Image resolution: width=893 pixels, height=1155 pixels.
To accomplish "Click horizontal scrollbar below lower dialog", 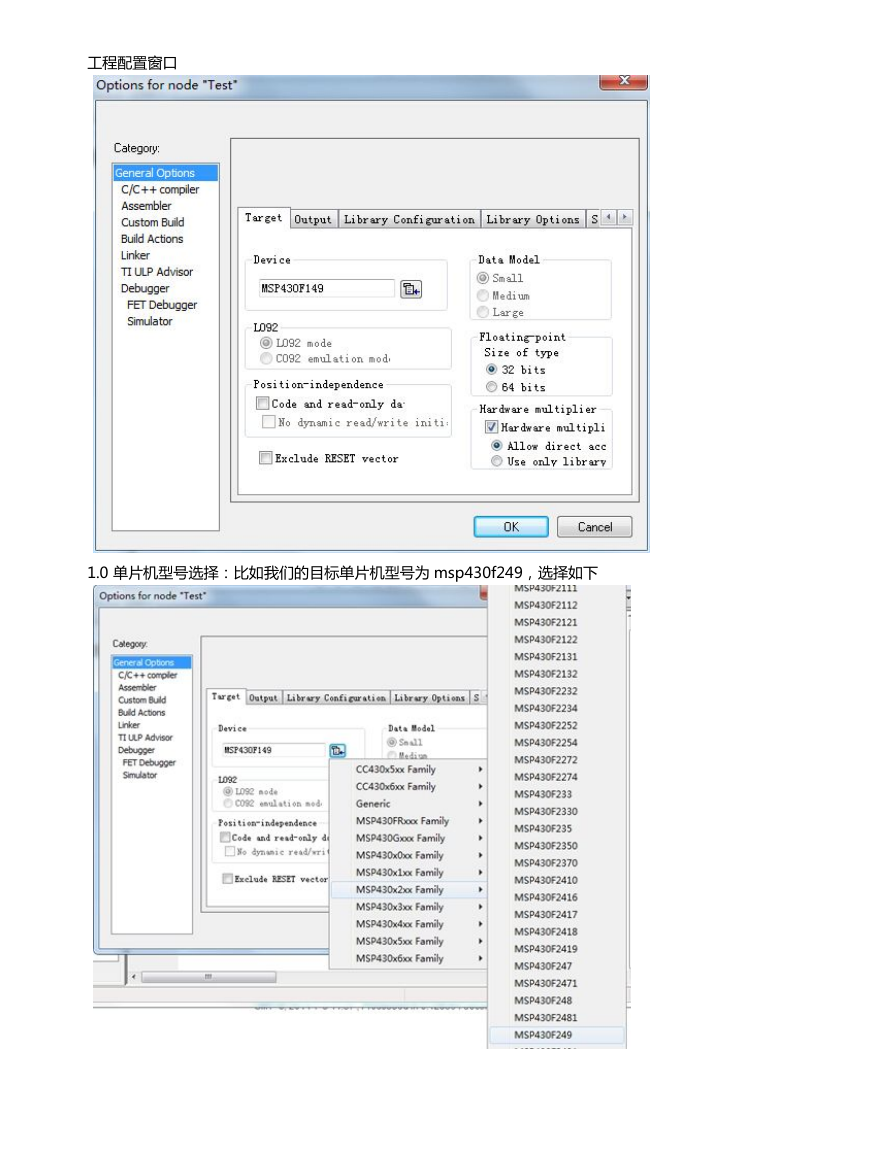I will [x=209, y=977].
